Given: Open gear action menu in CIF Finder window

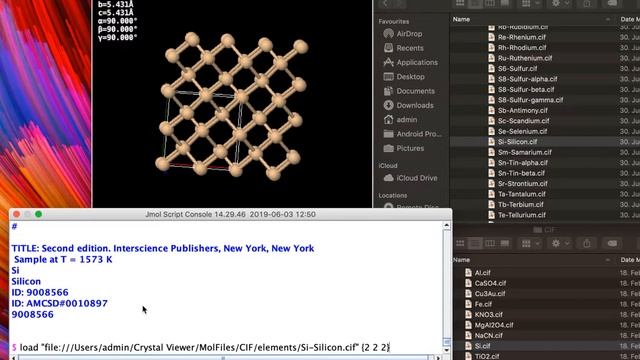Looking at the screenshot, I should point(560,243).
